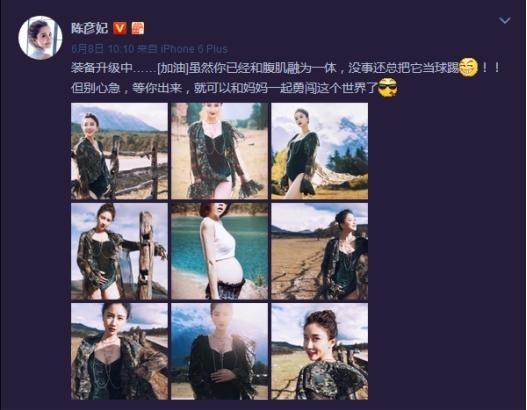Open the poster's round profile avatar
527x410 pixels.
[x=40, y=38]
